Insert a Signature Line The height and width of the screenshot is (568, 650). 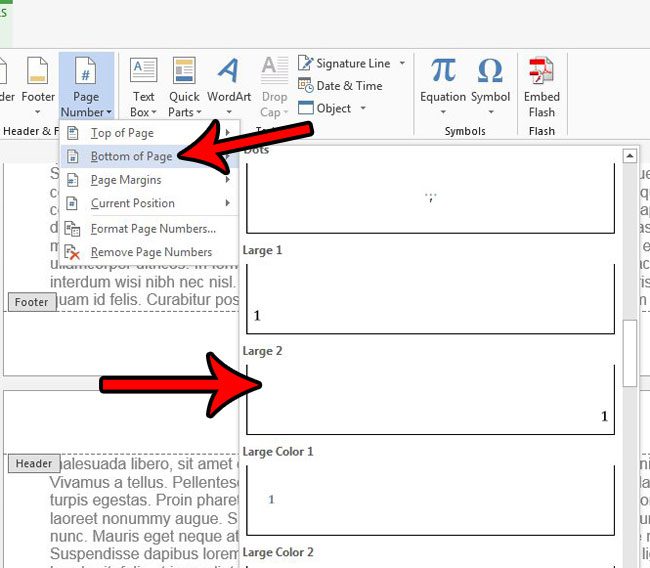point(344,63)
